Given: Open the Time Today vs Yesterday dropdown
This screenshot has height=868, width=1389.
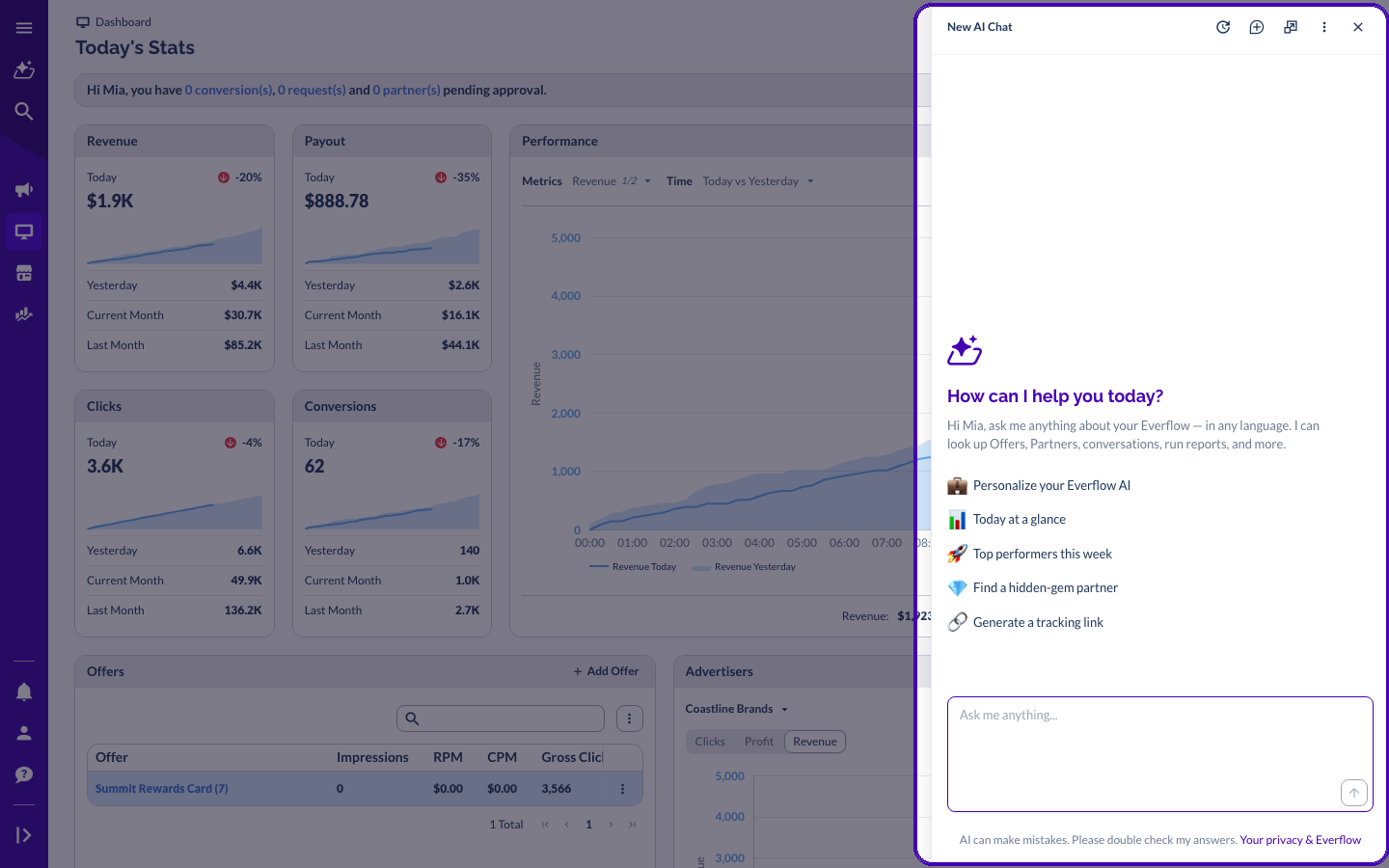Looking at the screenshot, I should [x=758, y=181].
